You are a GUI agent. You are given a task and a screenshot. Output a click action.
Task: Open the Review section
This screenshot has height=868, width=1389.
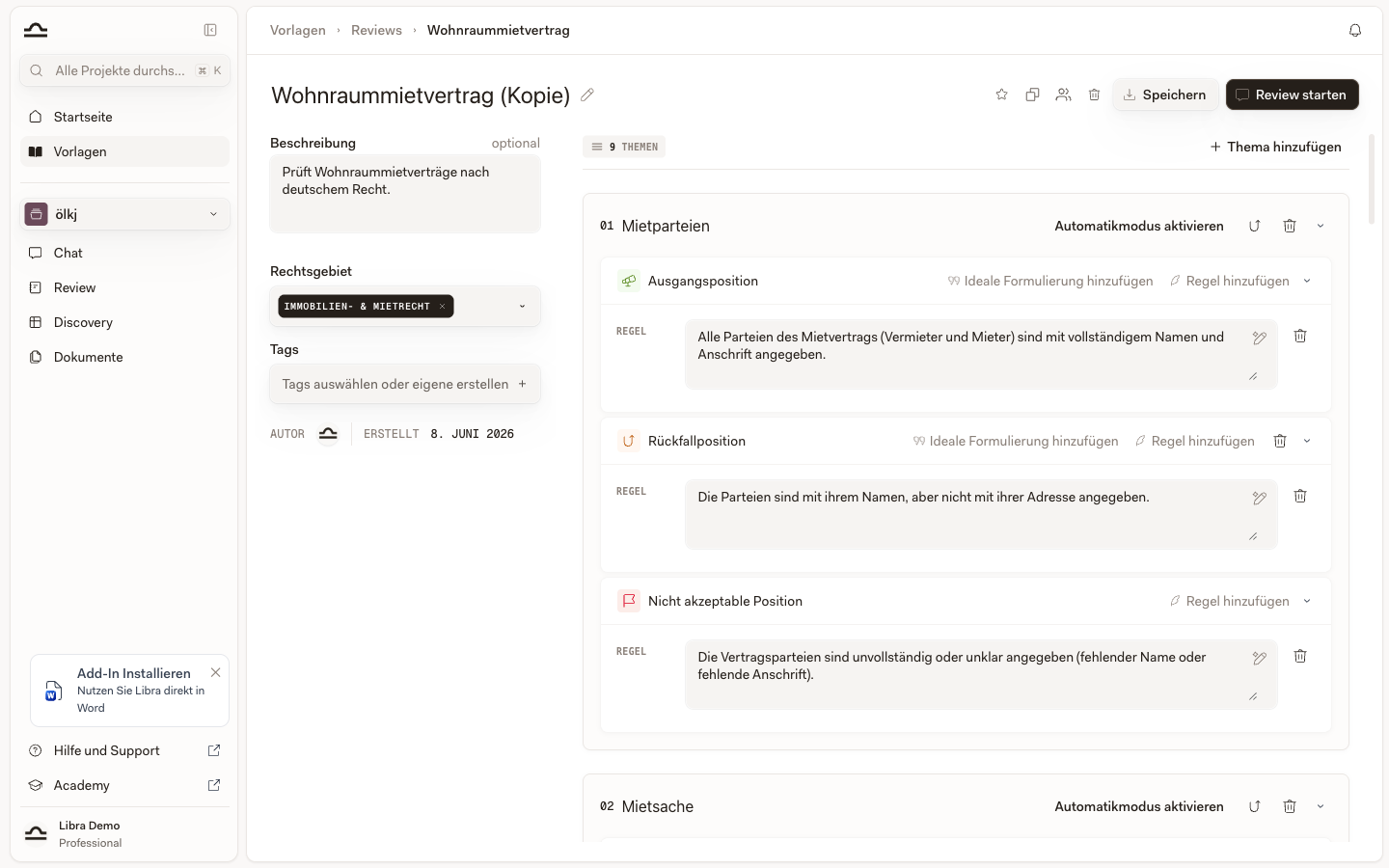125,287
